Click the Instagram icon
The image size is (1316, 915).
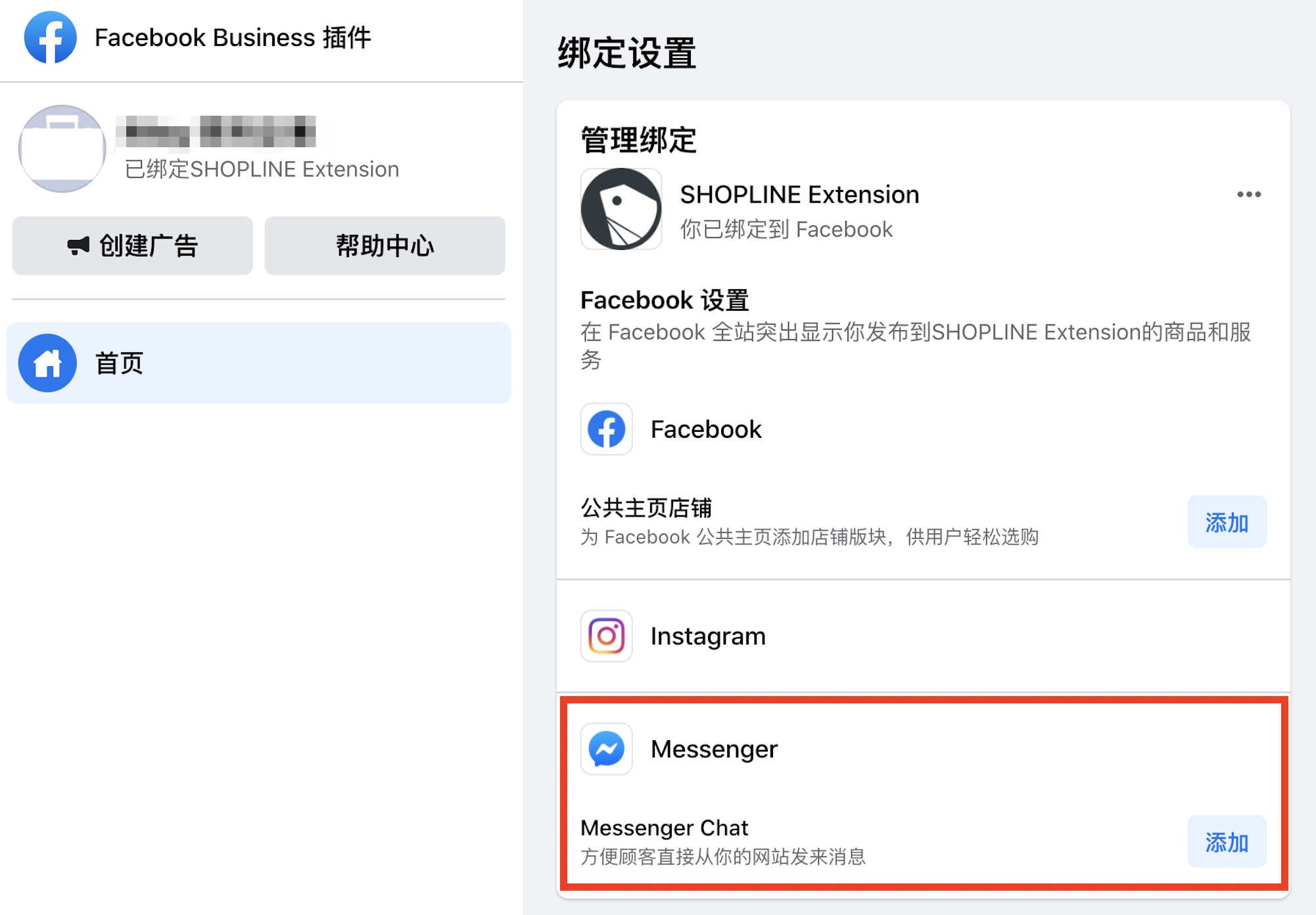[x=606, y=636]
